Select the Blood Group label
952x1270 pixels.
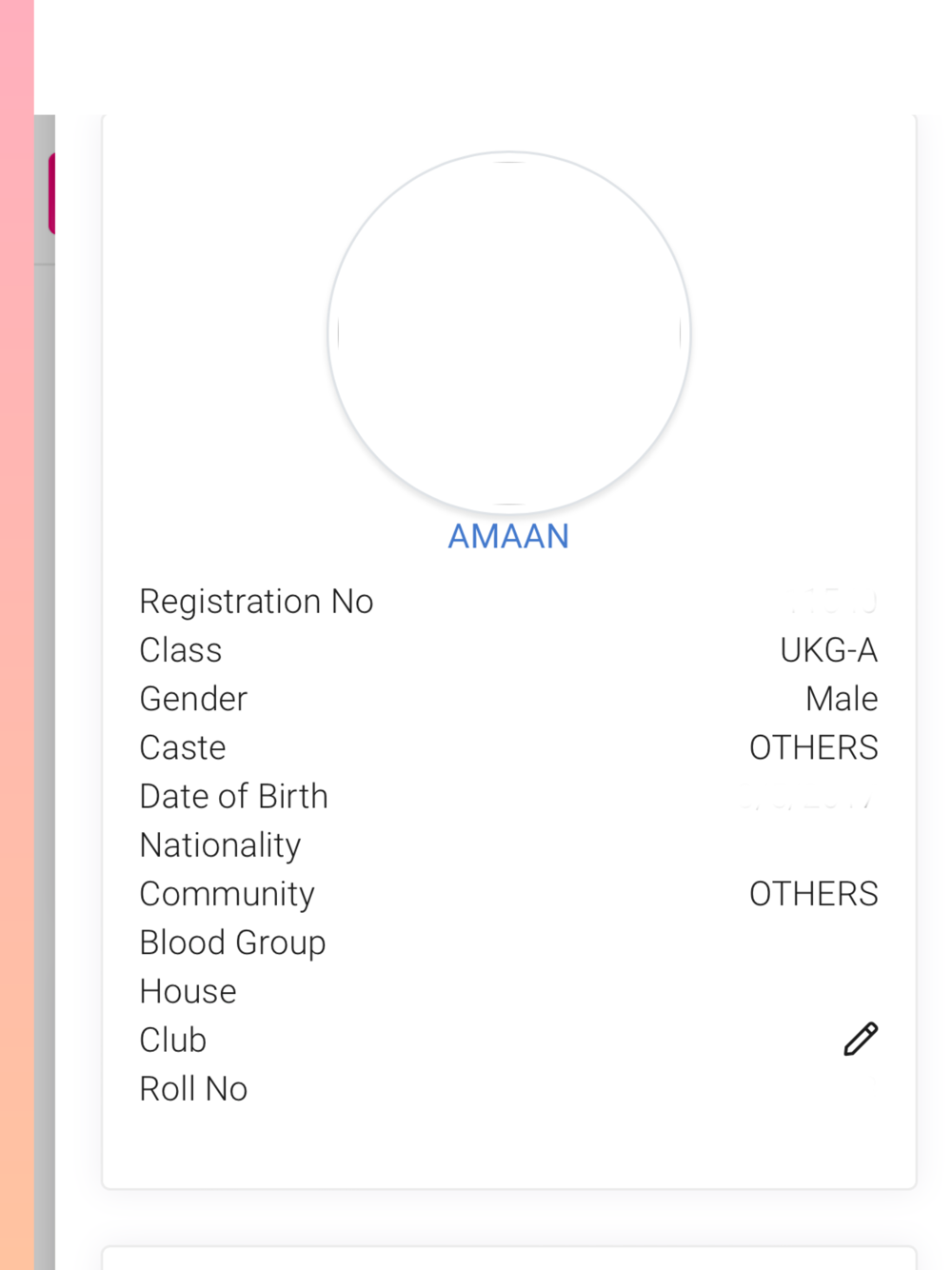232,943
